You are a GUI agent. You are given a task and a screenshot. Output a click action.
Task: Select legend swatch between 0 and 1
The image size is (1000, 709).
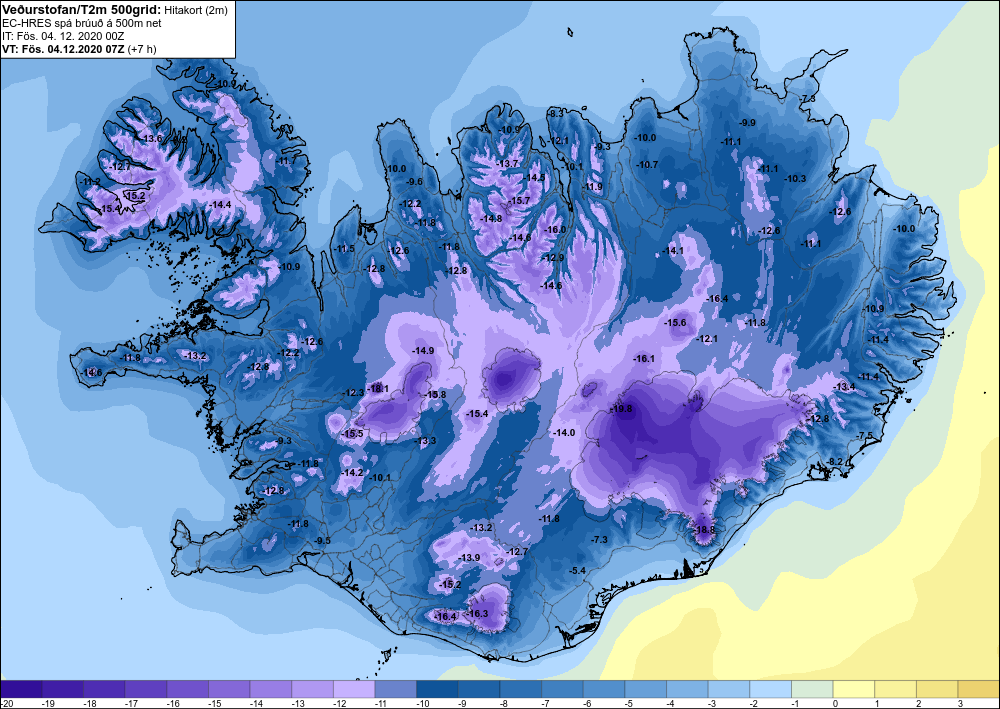[853, 689]
